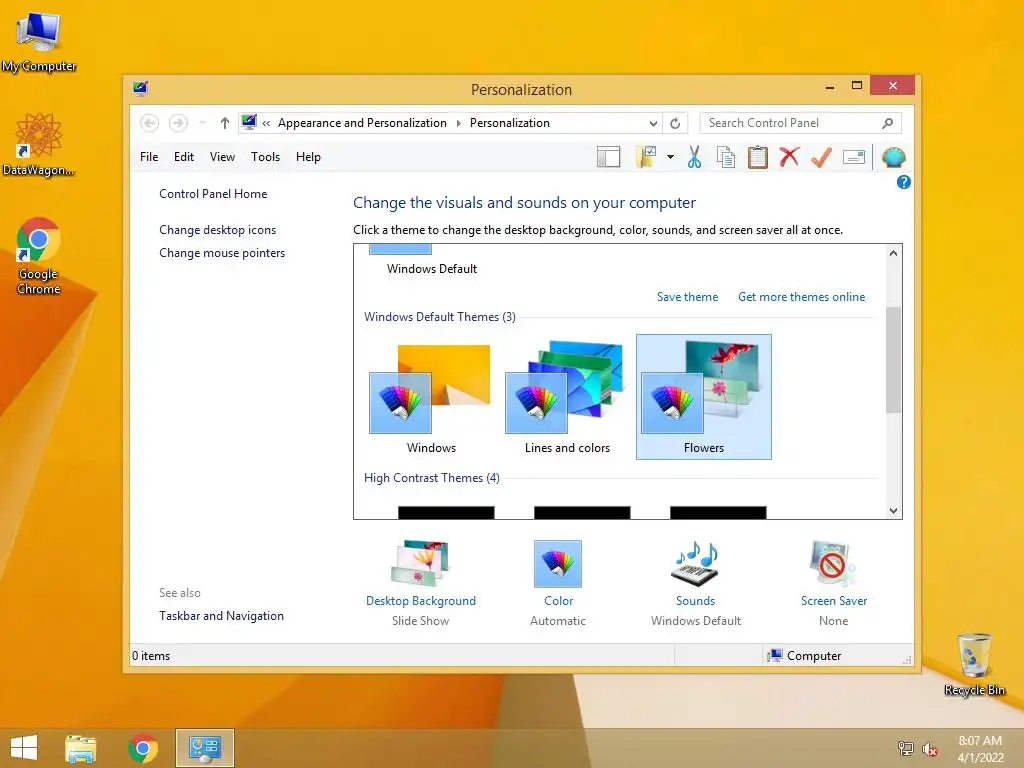Click the '0 items' status bar text
The width and height of the screenshot is (1024, 768).
click(151, 656)
